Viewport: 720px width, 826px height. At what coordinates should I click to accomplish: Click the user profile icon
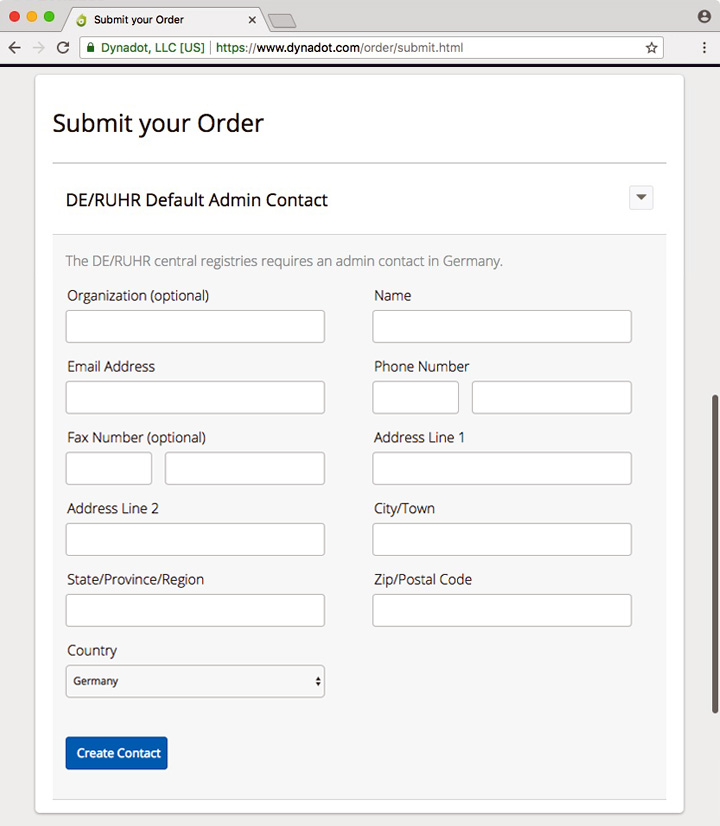click(x=704, y=17)
